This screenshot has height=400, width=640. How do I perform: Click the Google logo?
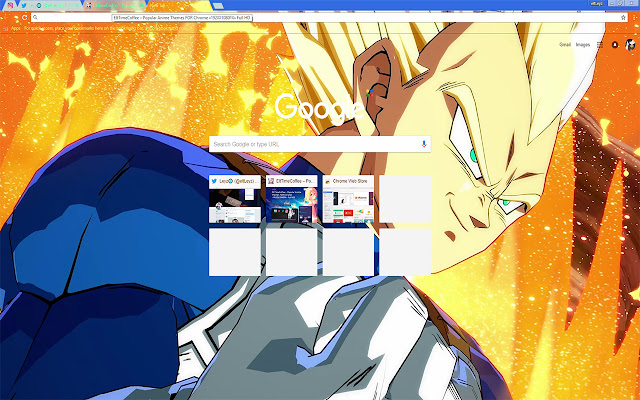tap(319, 107)
